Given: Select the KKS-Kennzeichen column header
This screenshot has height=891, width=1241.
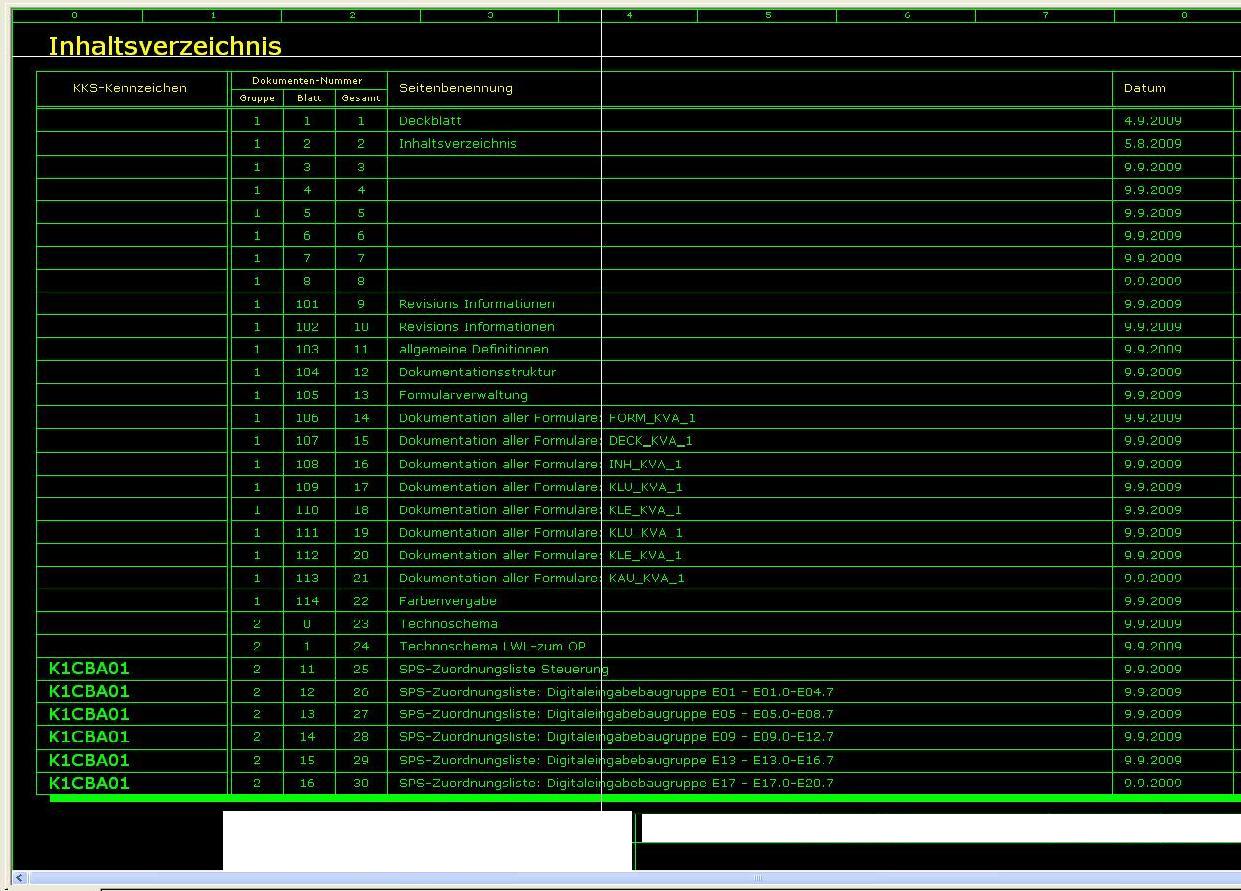Looking at the screenshot, I should (130, 88).
